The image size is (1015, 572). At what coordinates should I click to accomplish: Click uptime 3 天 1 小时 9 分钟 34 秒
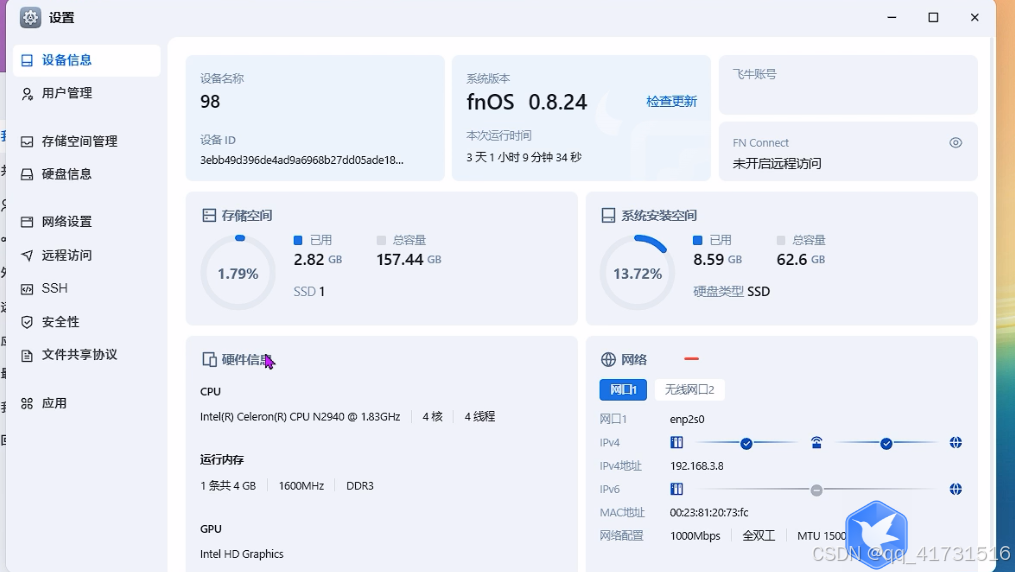coord(524,157)
